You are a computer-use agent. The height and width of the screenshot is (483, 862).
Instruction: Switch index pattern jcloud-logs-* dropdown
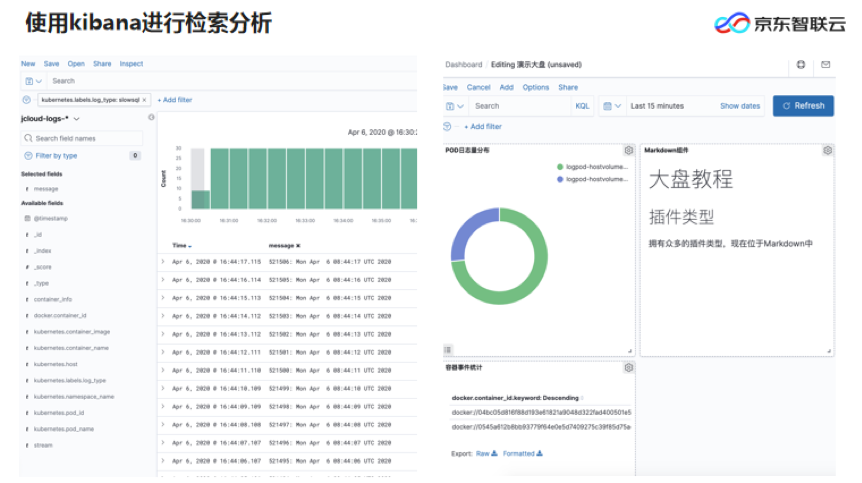click(50, 119)
